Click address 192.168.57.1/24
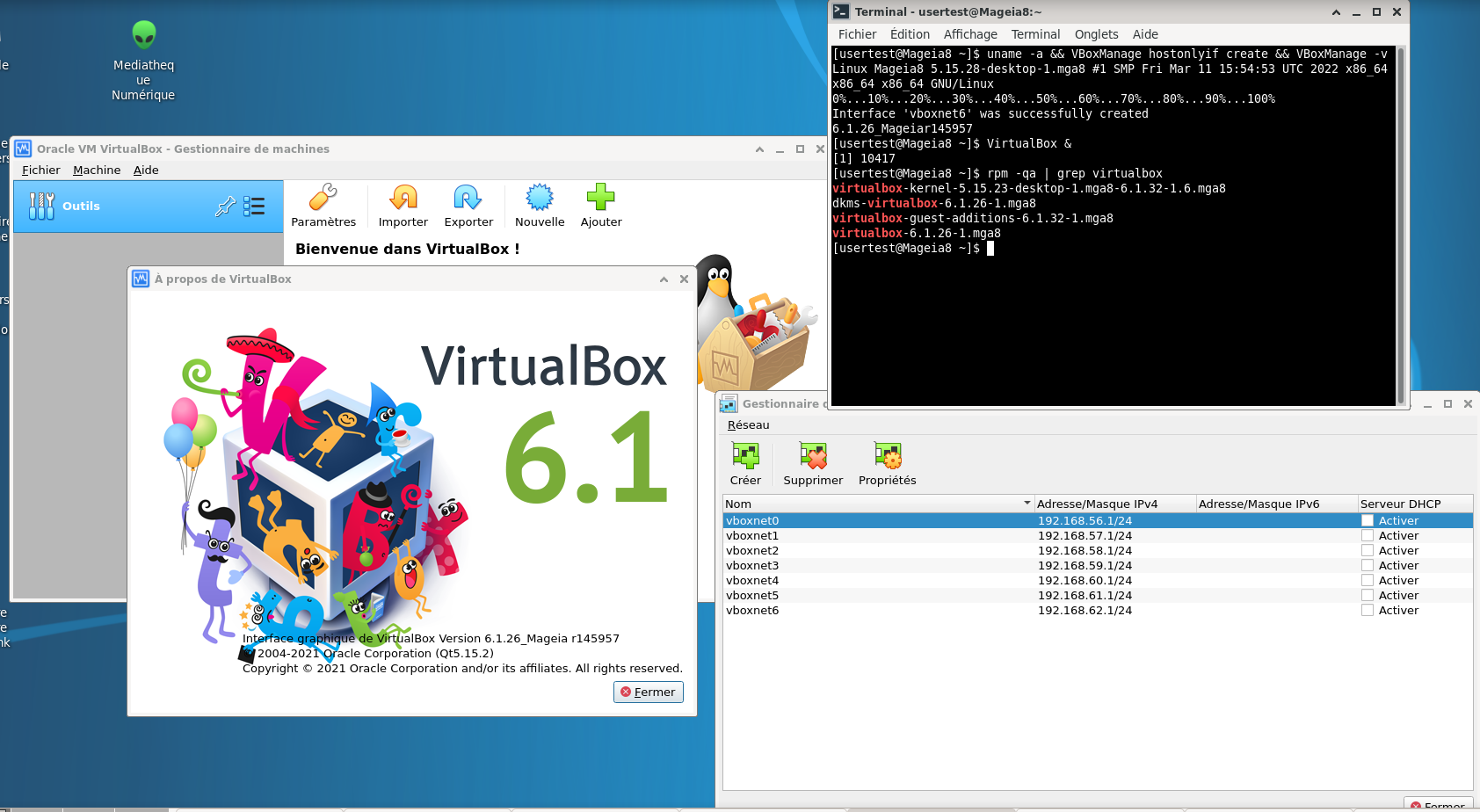 tap(1085, 535)
